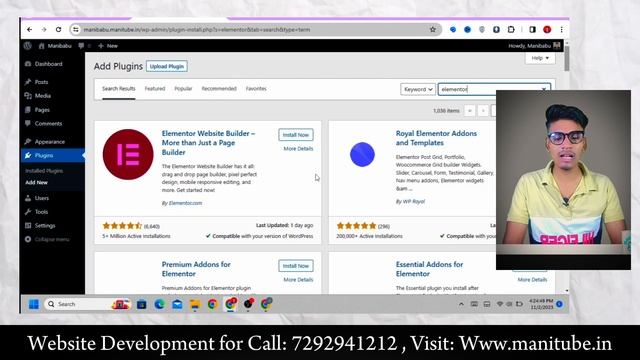Open Royal Elementor Addons and Templates title
This screenshot has width=640, height=360.
pyautogui.click(x=436, y=138)
